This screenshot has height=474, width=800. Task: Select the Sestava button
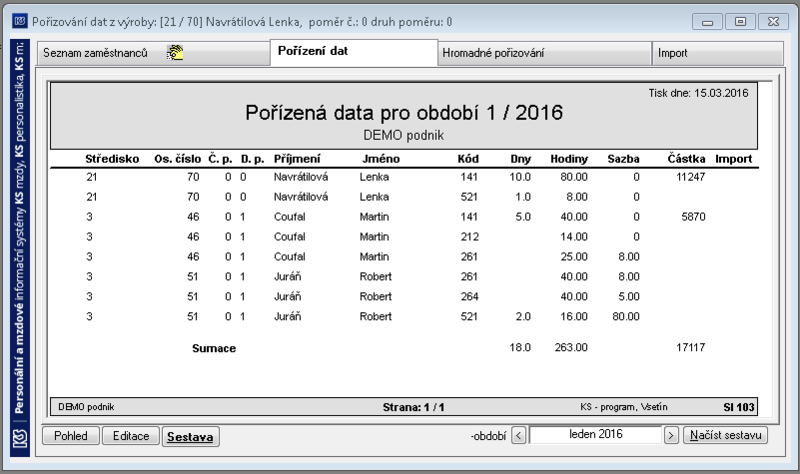(190, 437)
